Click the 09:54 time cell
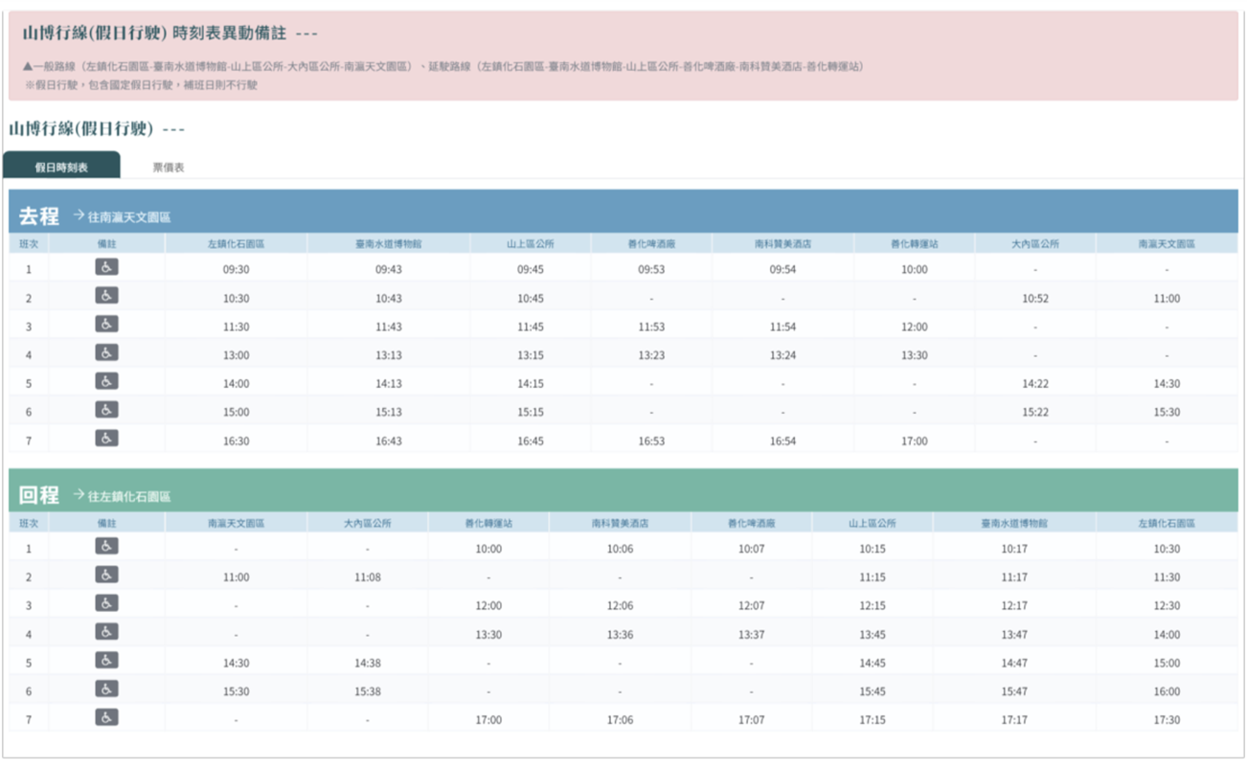1247x768 pixels. (783, 269)
